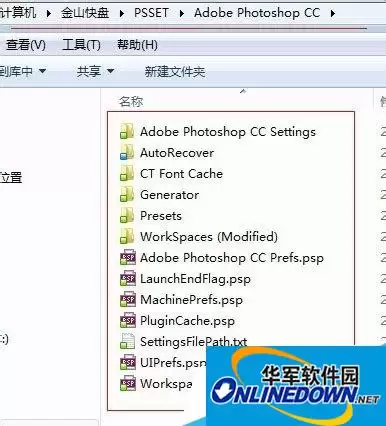Open the 查看(V) menu
Screen dimensions: 386x426
point(26,45)
